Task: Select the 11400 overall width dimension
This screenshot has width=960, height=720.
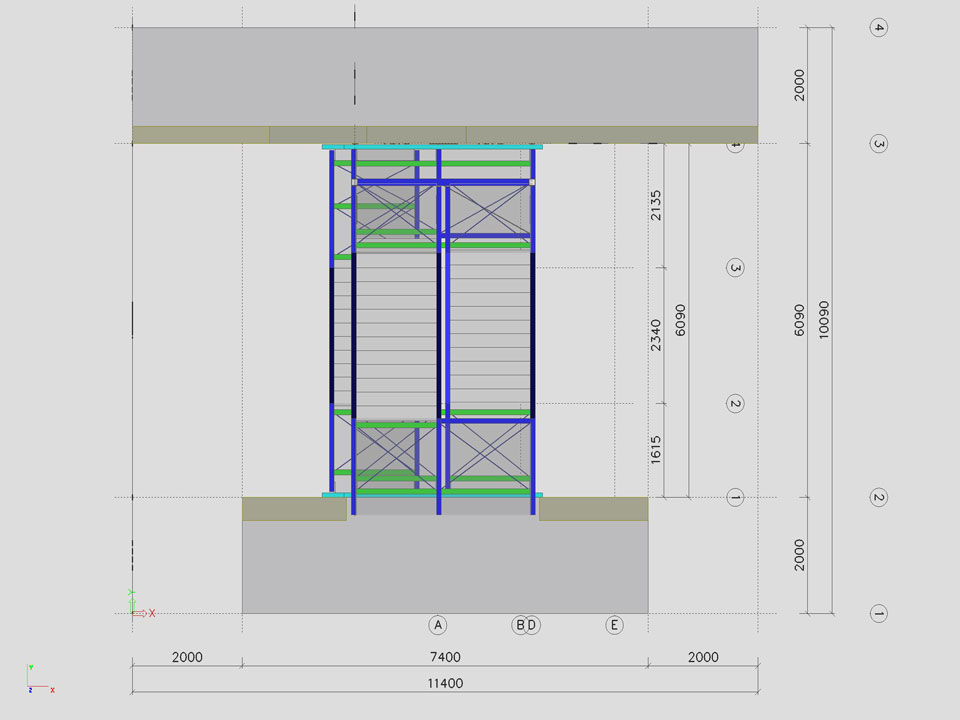Action: (444, 683)
